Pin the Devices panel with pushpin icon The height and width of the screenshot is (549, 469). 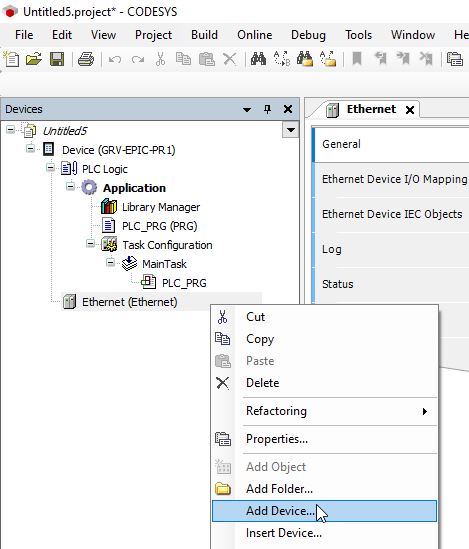tap(267, 109)
